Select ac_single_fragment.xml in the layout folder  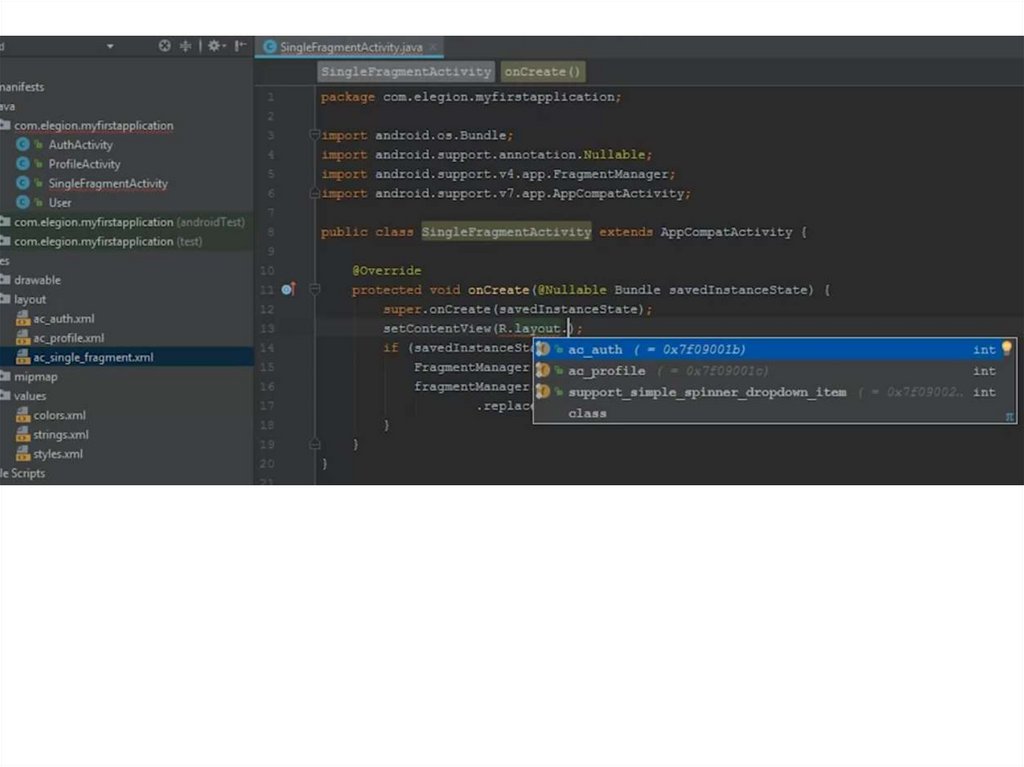coord(93,357)
